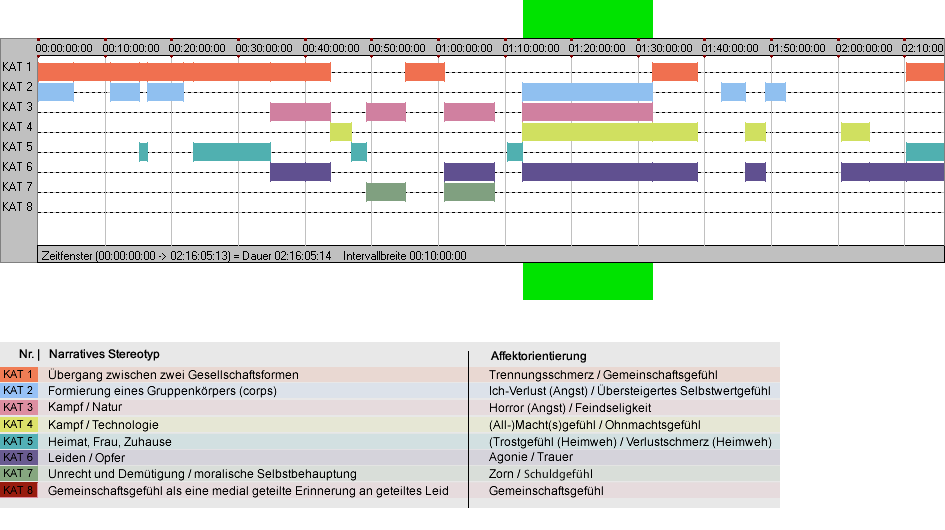Screen dimensions: 945x530
Task: Click the teal KAT 5 legend swatch
Action: (19, 441)
